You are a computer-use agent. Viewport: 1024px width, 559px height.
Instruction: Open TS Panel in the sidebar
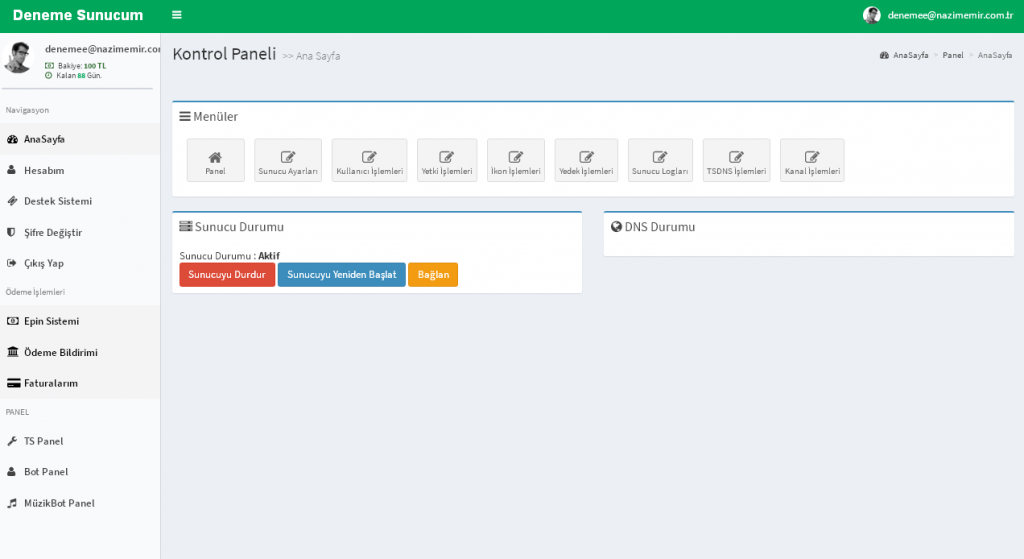(x=80, y=441)
